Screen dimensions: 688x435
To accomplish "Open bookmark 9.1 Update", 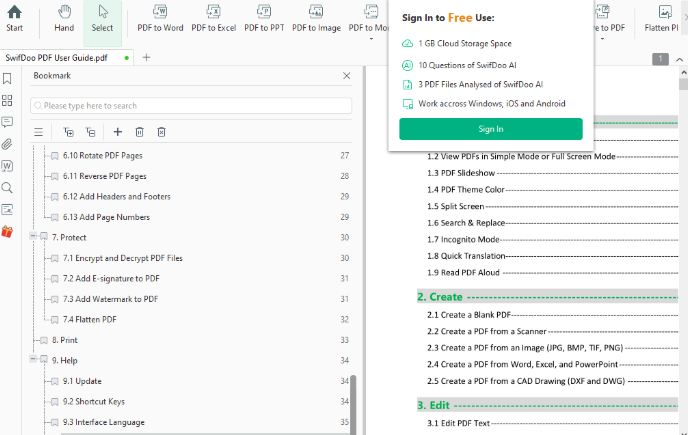I will click(82, 381).
